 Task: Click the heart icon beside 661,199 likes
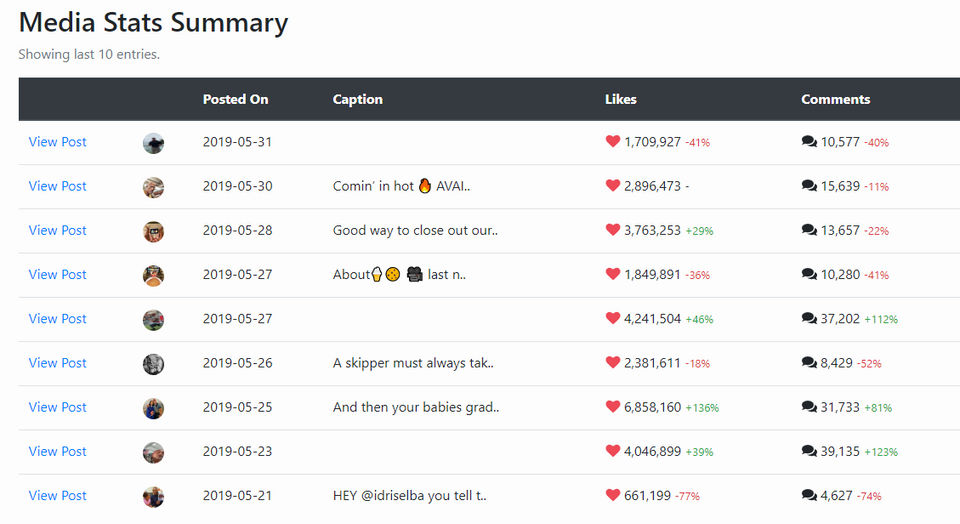[x=613, y=495]
